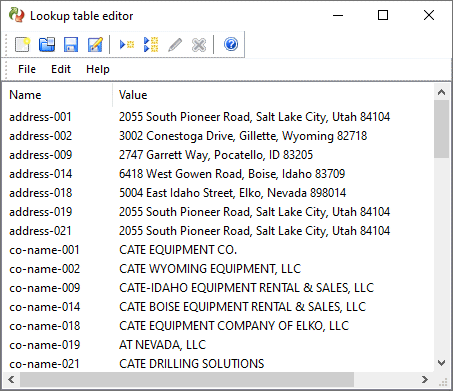Click the New lookup table icon
The height and width of the screenshot is (391, 453).
[x=23, y=44]
